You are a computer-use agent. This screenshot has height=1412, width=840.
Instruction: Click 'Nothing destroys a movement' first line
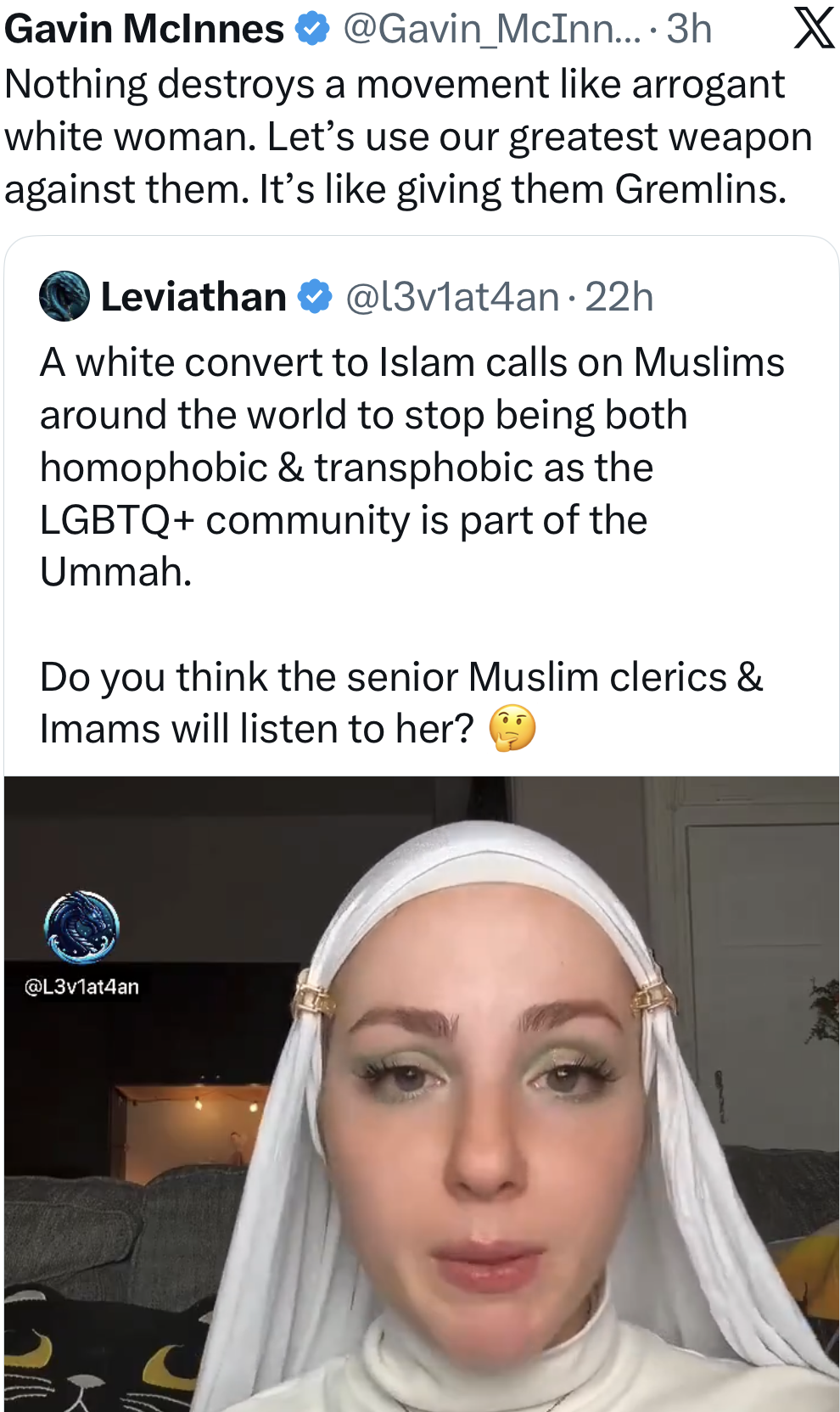pyautogui.click(x=395, y=85)
